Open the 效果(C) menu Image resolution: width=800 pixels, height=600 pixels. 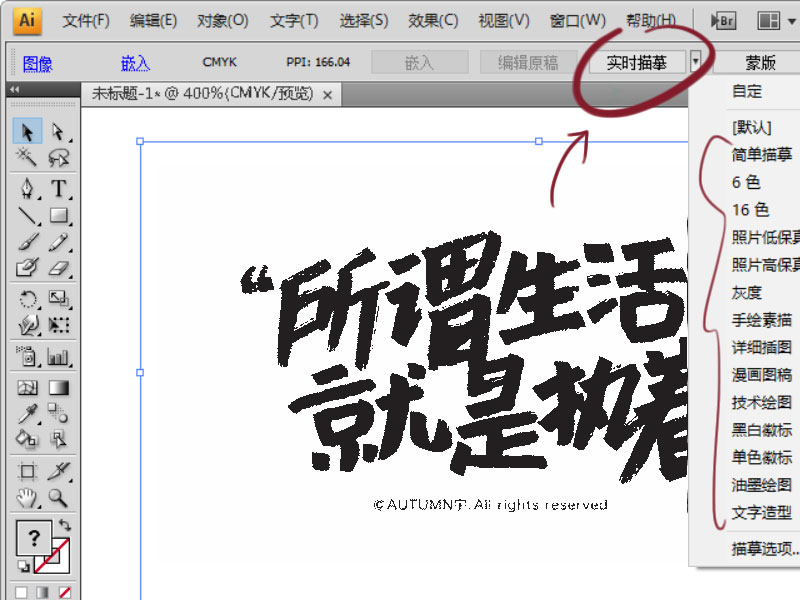[433, 21]
